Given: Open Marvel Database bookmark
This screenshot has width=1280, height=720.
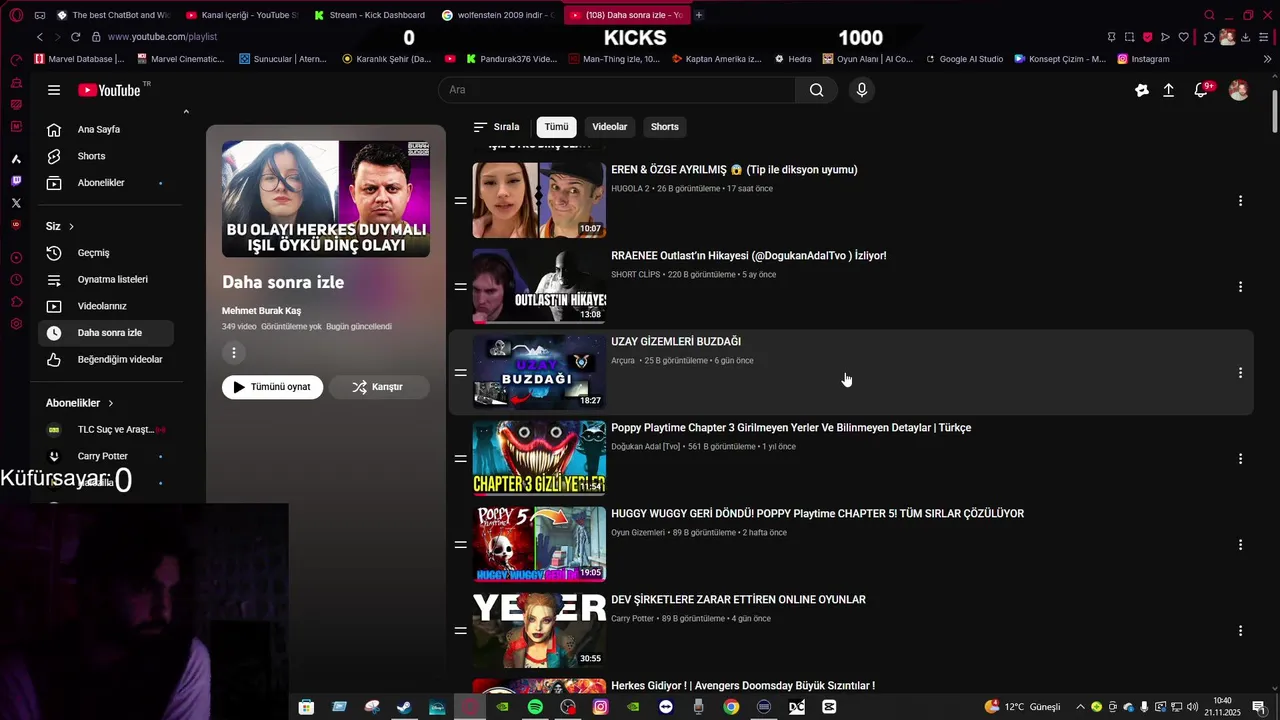Looking at the screenshot, I should (79, 59).
